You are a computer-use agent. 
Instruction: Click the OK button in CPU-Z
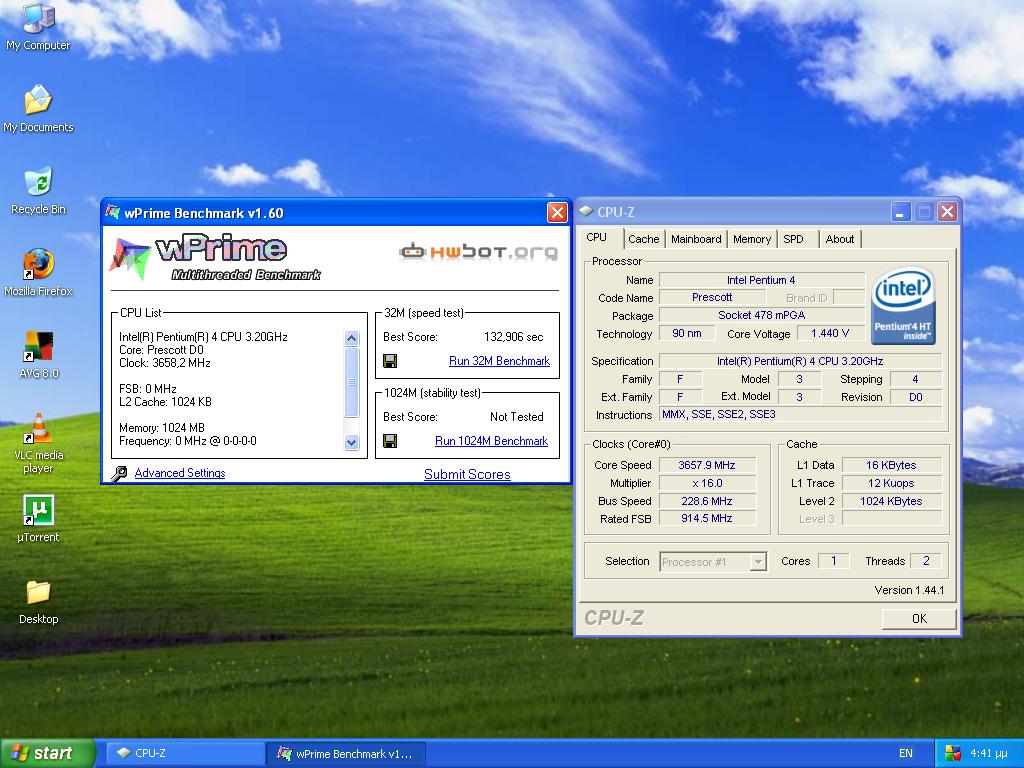[x=919, y=618]
